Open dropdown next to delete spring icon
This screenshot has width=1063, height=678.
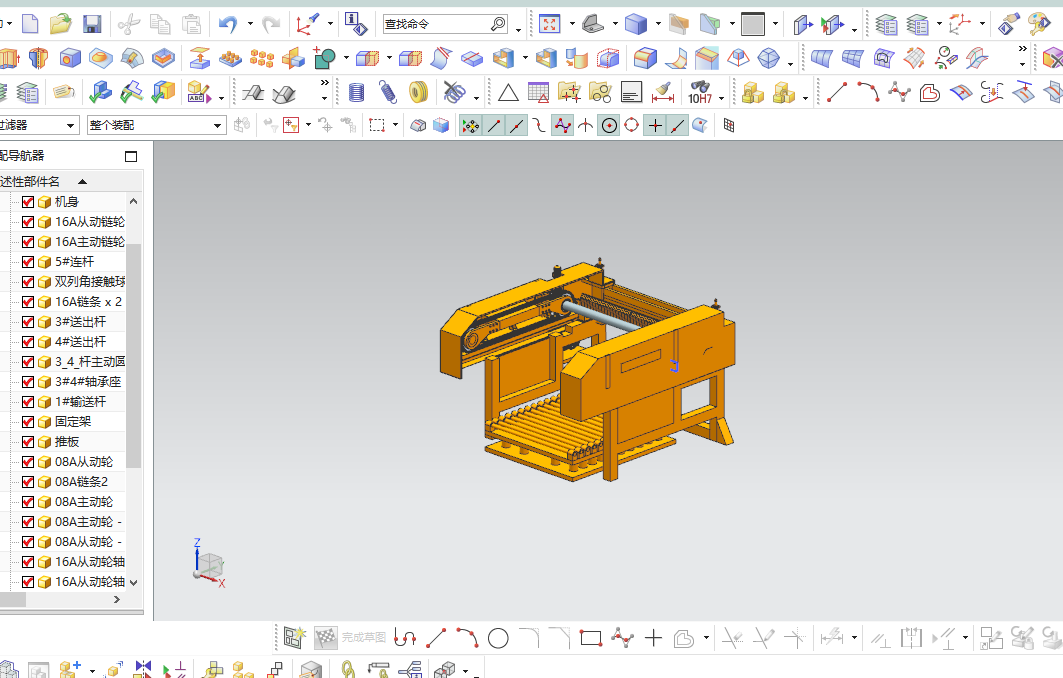(x=477, y=98)
